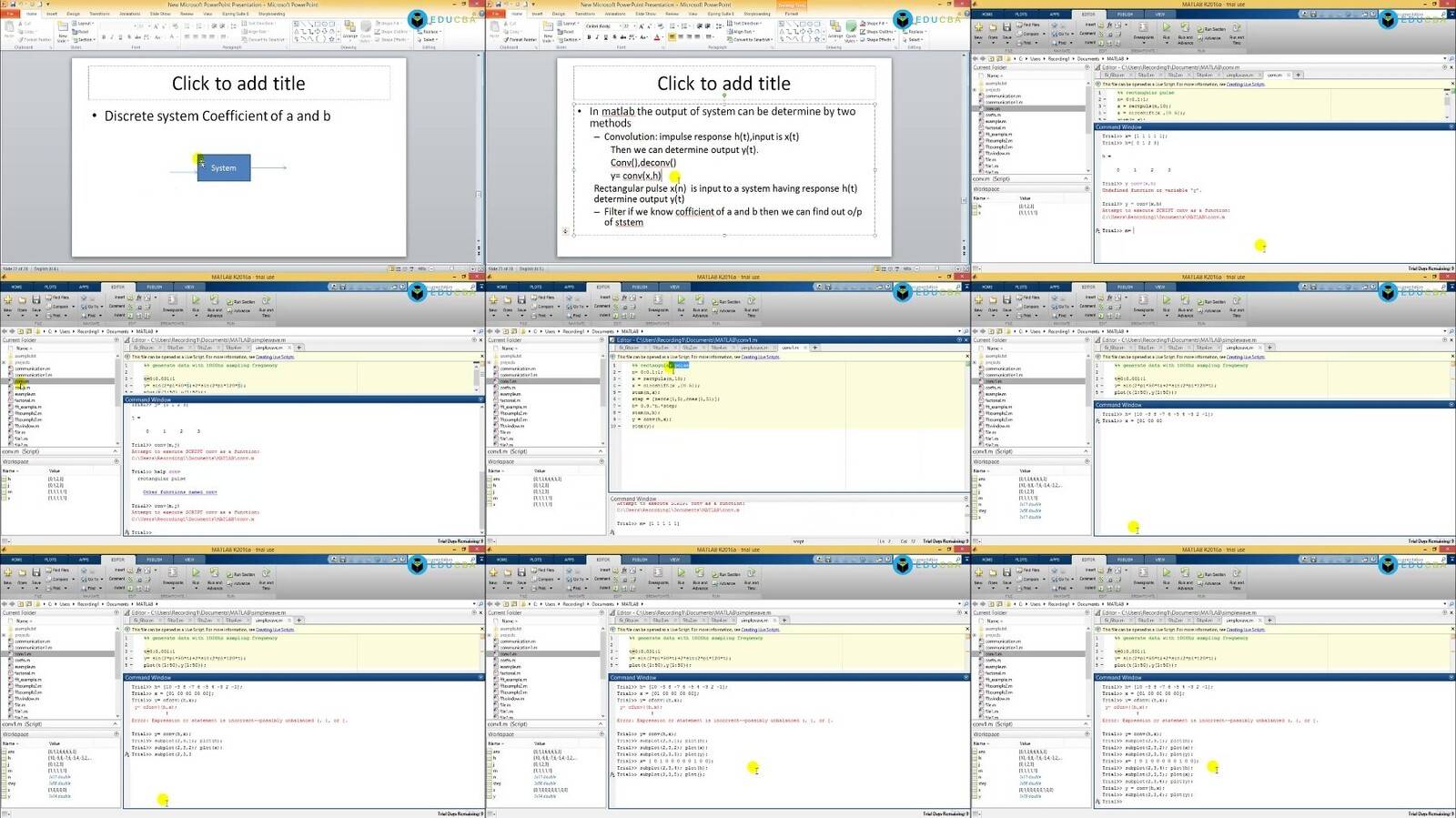Image resolution: width=1456 pixels, height=818 pixels.
Task: Collapse the conv1.m (Script) details panel in the enlarged editor frame
Action: [601, 451]
